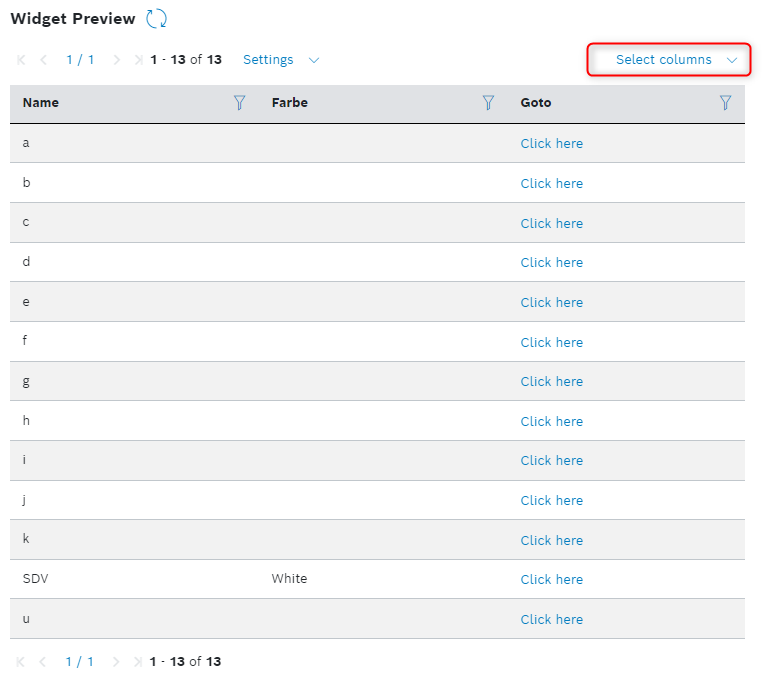Go to next page in top pagination
Image resolution: width=768 pixels, height=677 pixels.
pos(117,60)
